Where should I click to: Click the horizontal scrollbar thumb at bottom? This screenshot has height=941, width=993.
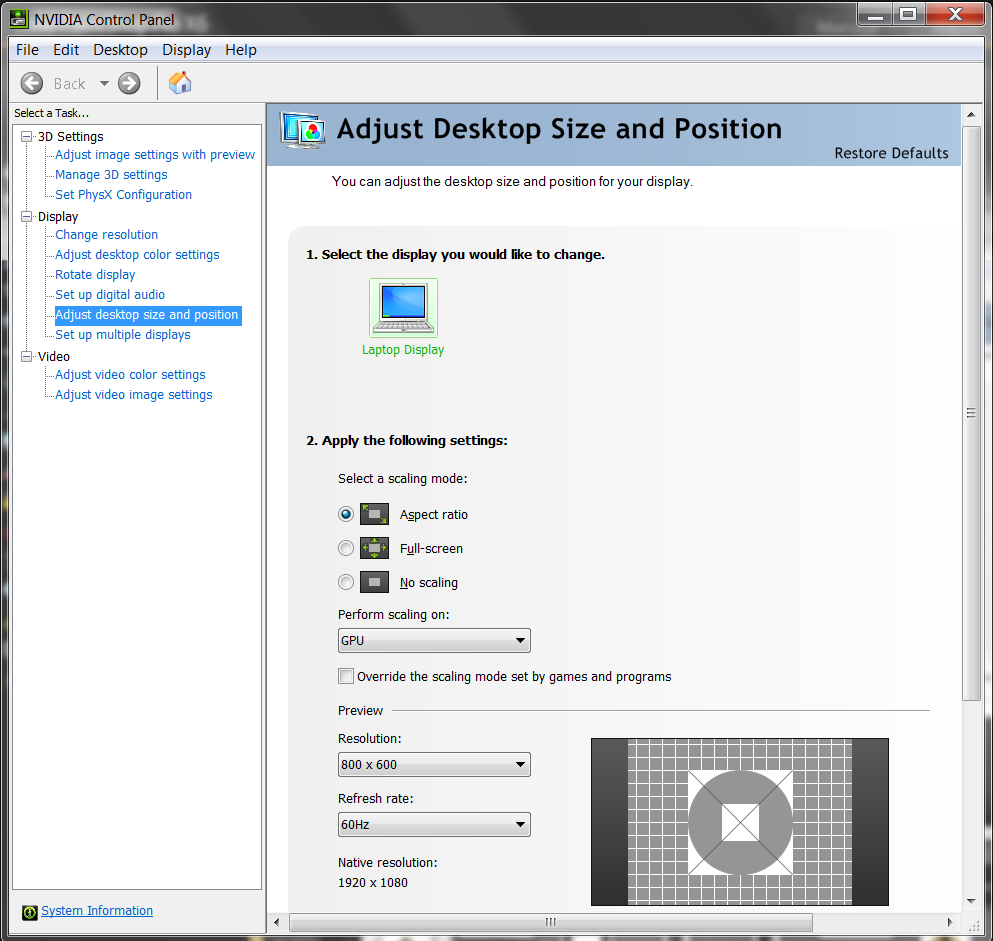[550, 921]
